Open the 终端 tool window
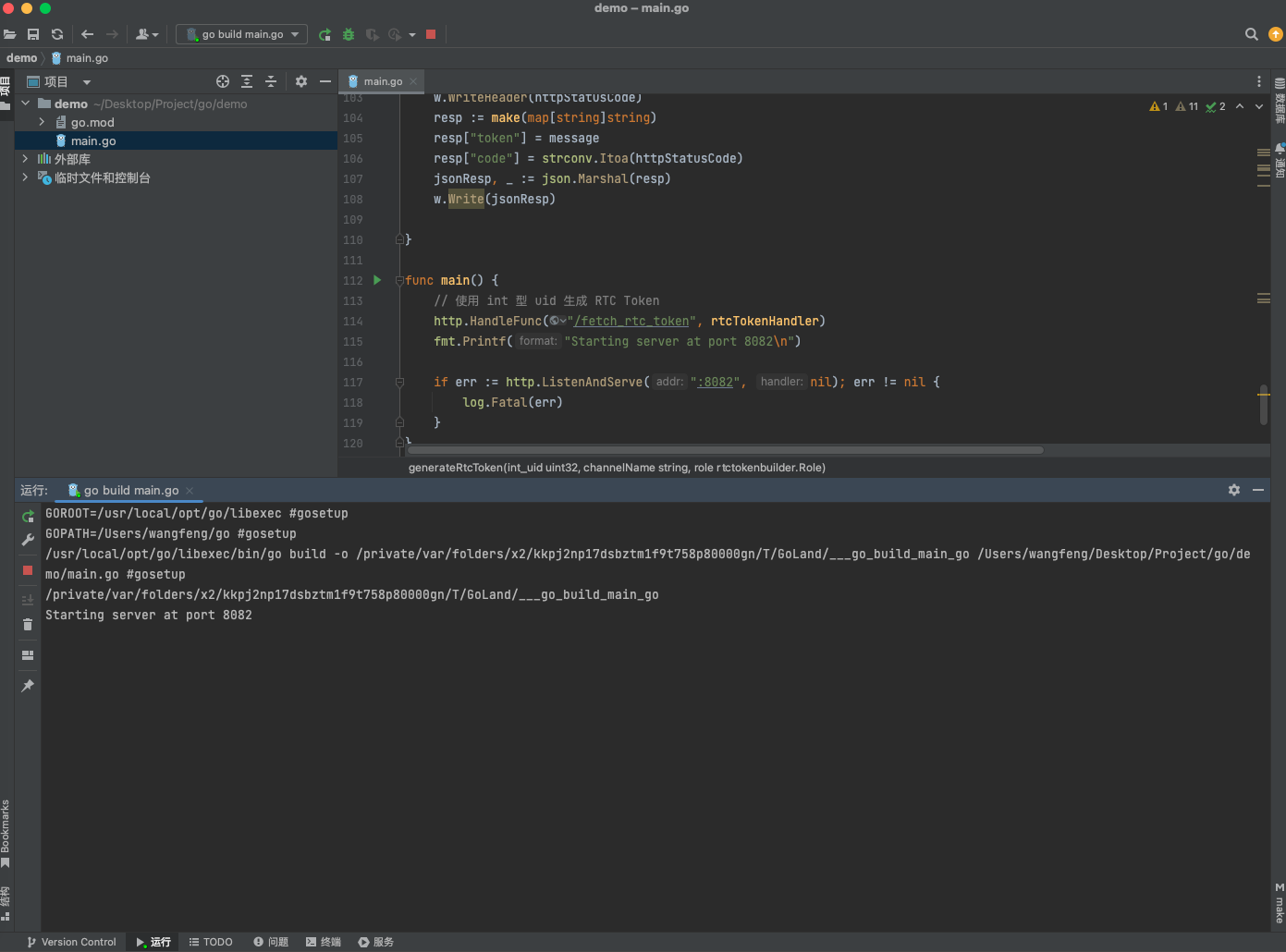1286x952 pixels. (x=324, y=942)
